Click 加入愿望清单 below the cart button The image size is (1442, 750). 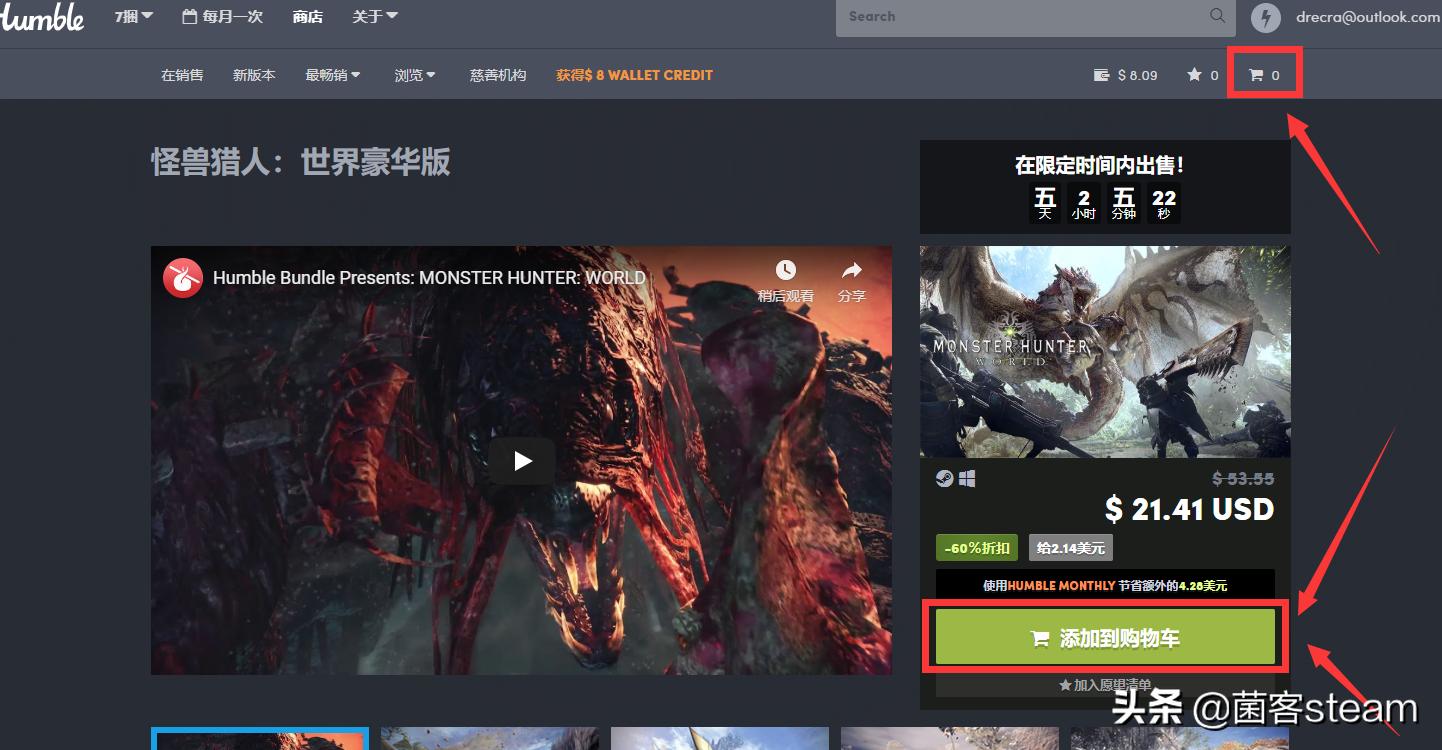[x=1105, y=685]
